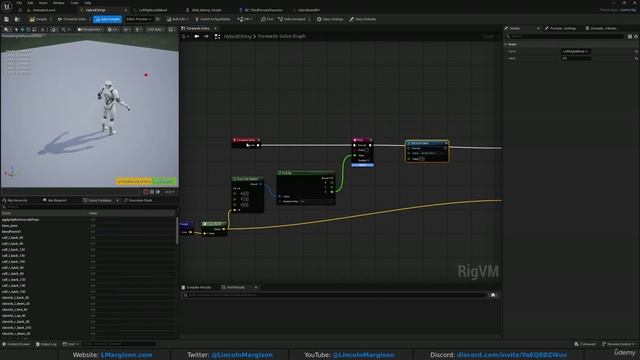
Task: Select the base_pose curve row
Action: pyautogui.click(x=89, y=225)
